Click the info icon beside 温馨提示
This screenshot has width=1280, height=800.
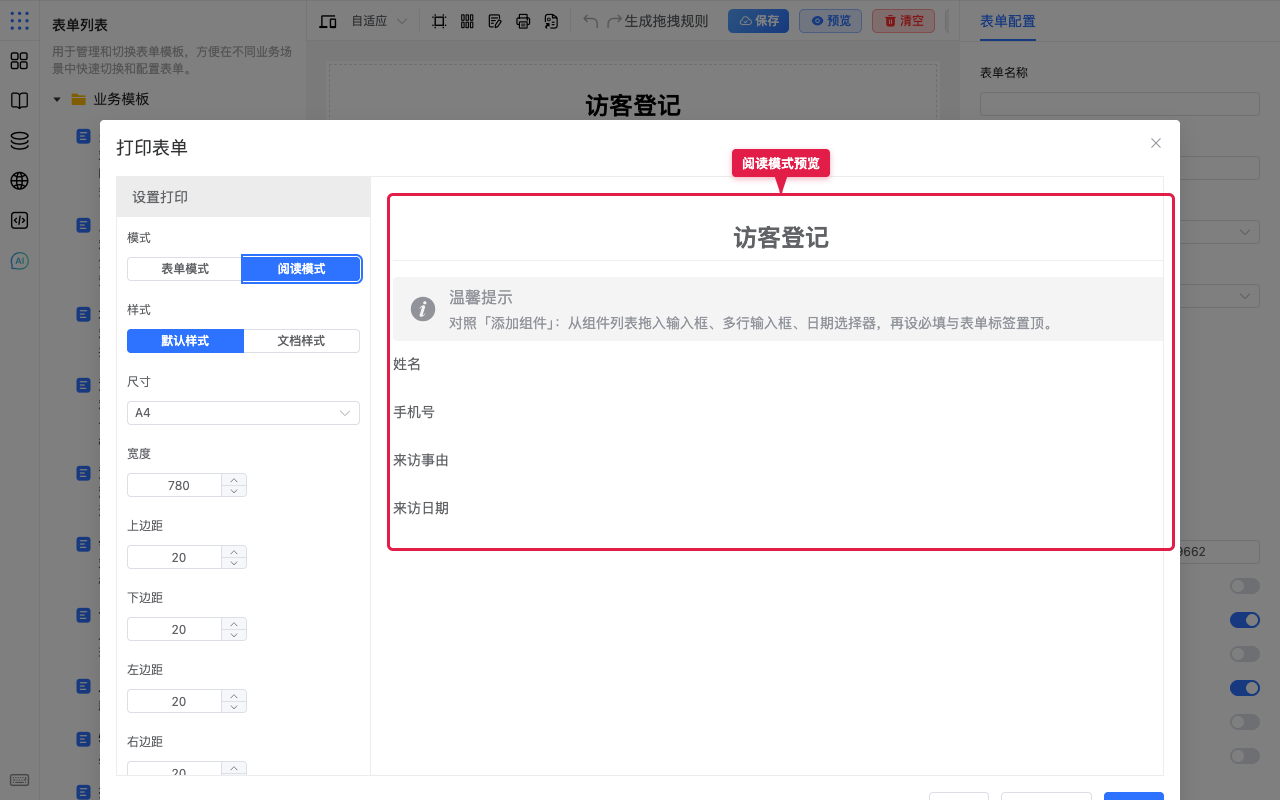point(423,309)
